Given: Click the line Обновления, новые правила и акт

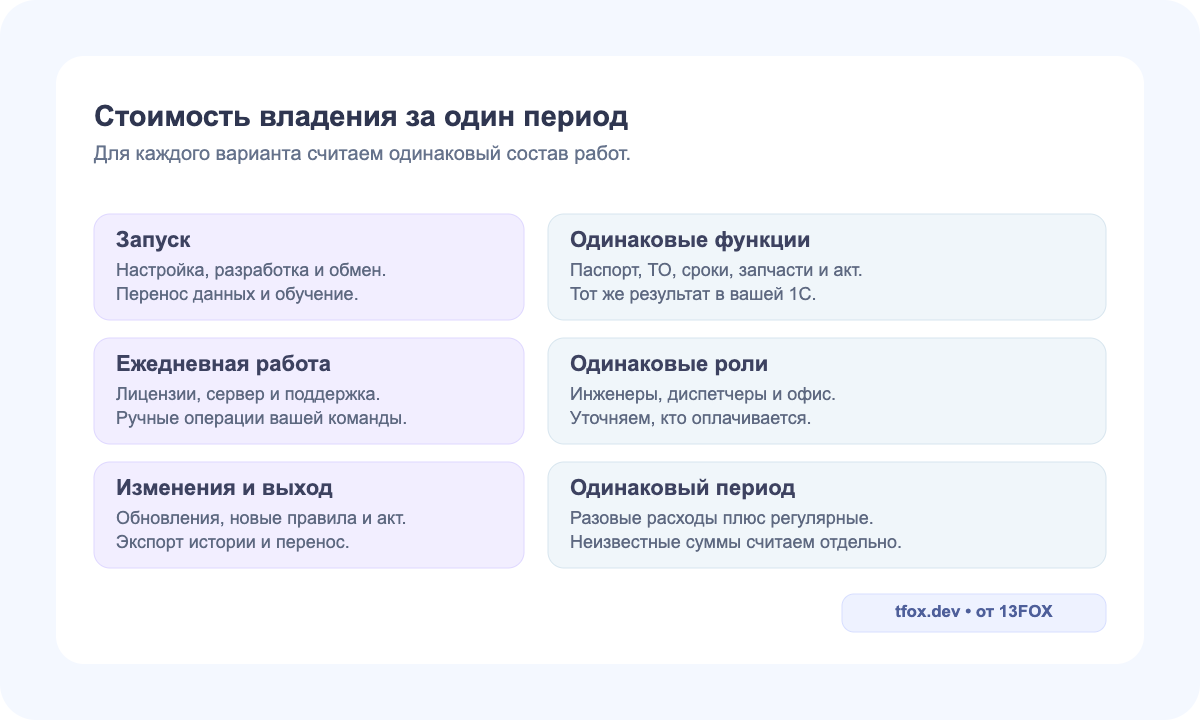Looking at the screenshot, I should coord(261,518).
